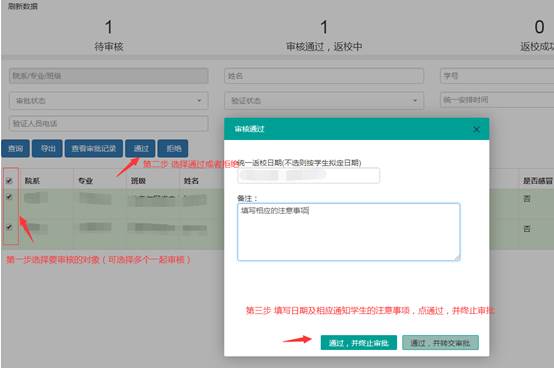Viewport: 554px width, 368px height.
Task: Click the 院系/专业/班级 selector field
Action: point(109,76)
